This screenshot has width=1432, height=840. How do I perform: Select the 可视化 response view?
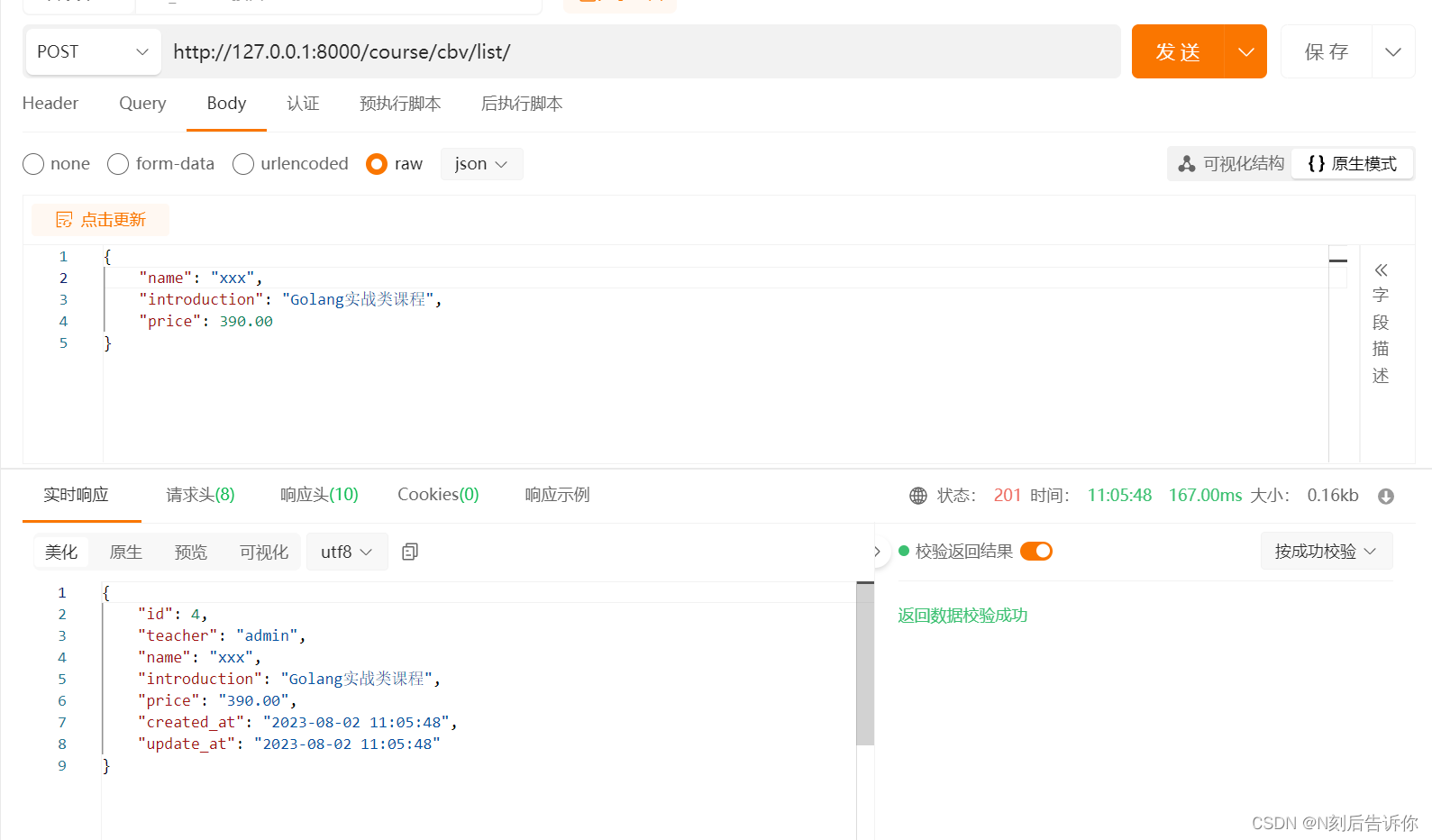point(264,552)
